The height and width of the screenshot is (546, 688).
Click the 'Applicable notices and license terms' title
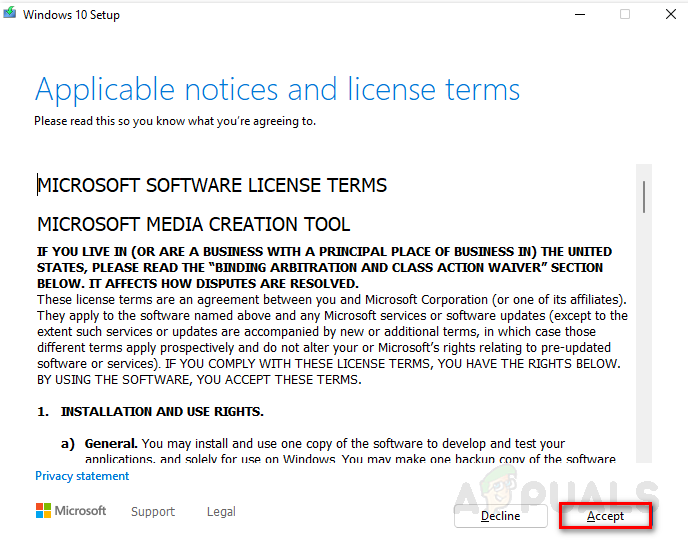point(277,90)
